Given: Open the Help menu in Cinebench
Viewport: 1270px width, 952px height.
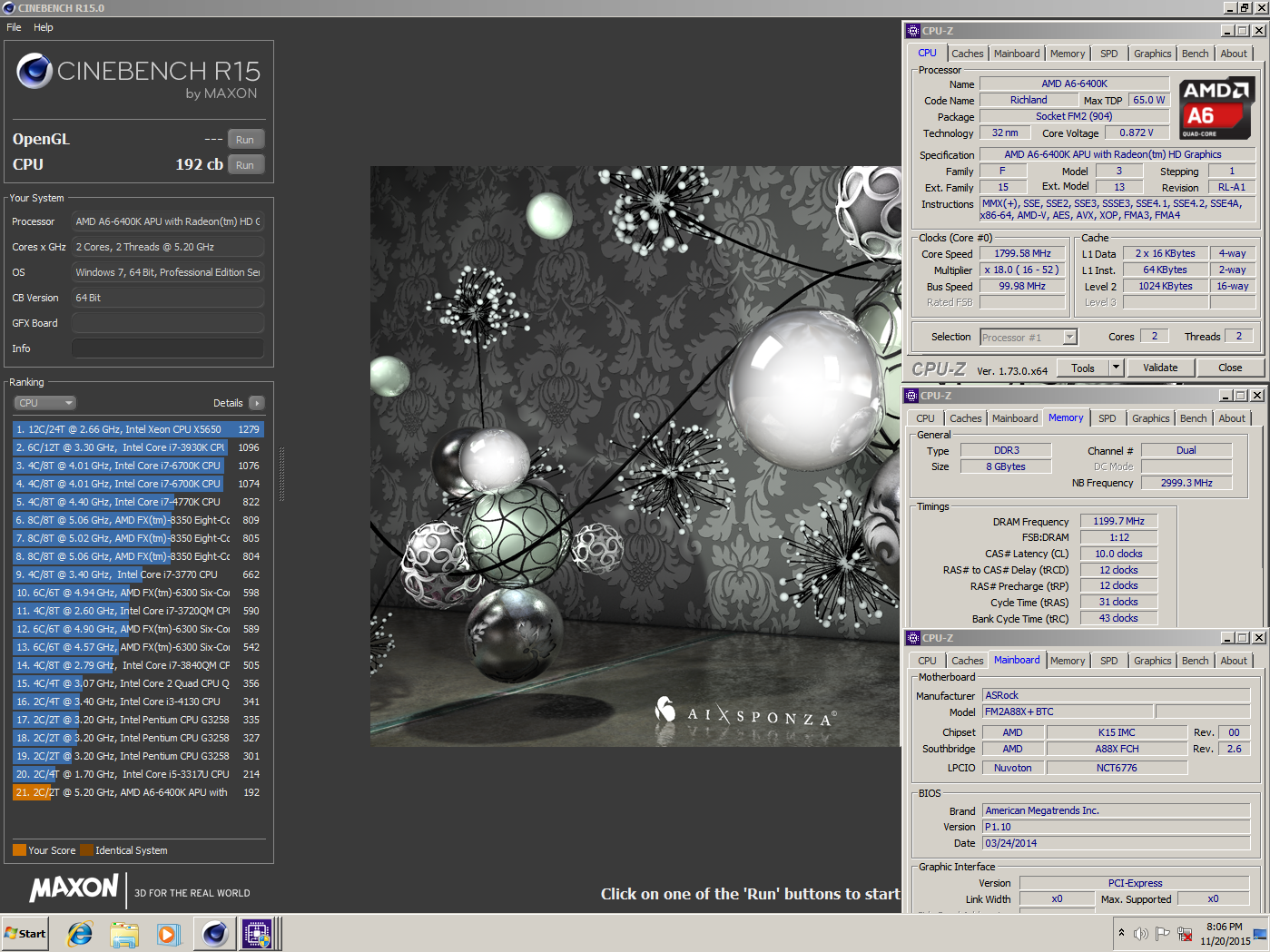Looking at the screenshot, I should (x=44, y=27).
